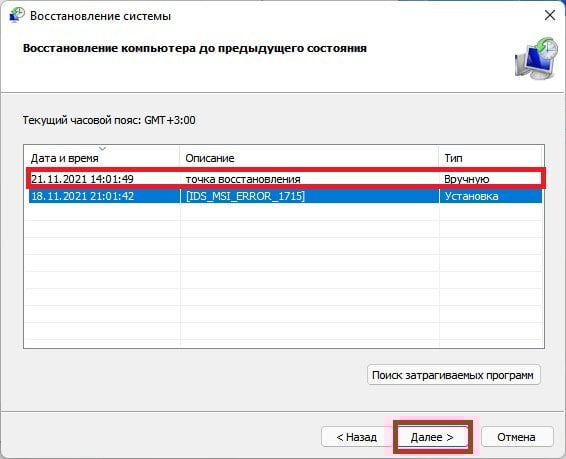Click description точка восстановления

(x=243, y=179)
